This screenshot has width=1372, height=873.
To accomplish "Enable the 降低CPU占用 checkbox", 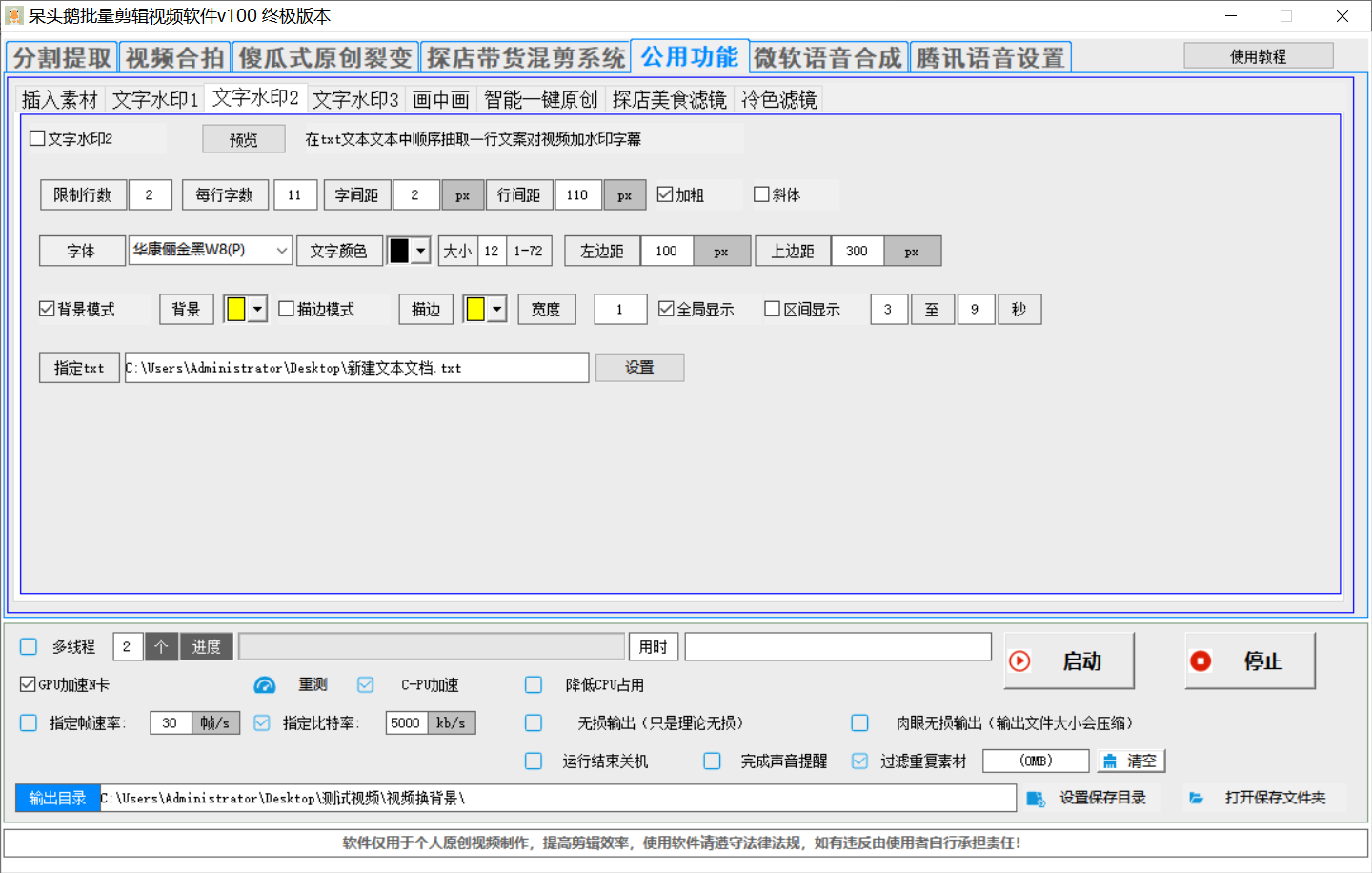I will tap(534, 684).
